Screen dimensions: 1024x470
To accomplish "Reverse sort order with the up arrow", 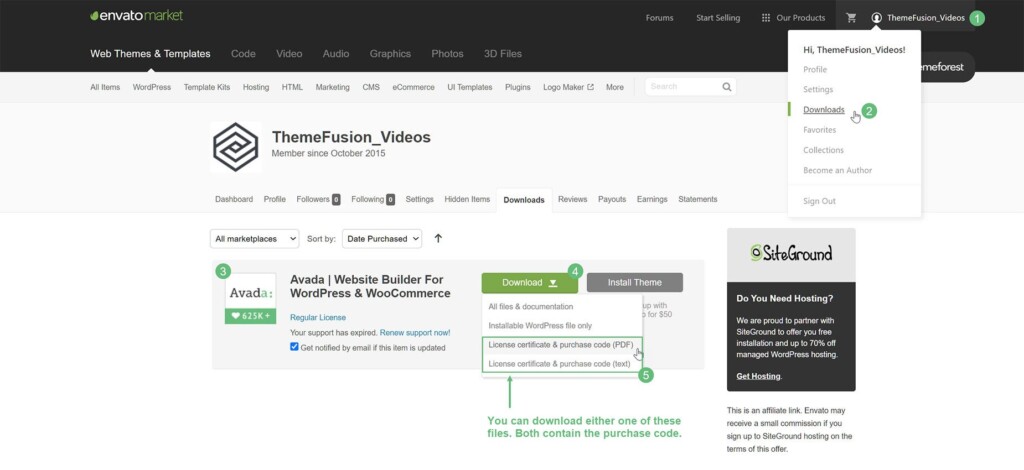I will click(x=438, y=238).
